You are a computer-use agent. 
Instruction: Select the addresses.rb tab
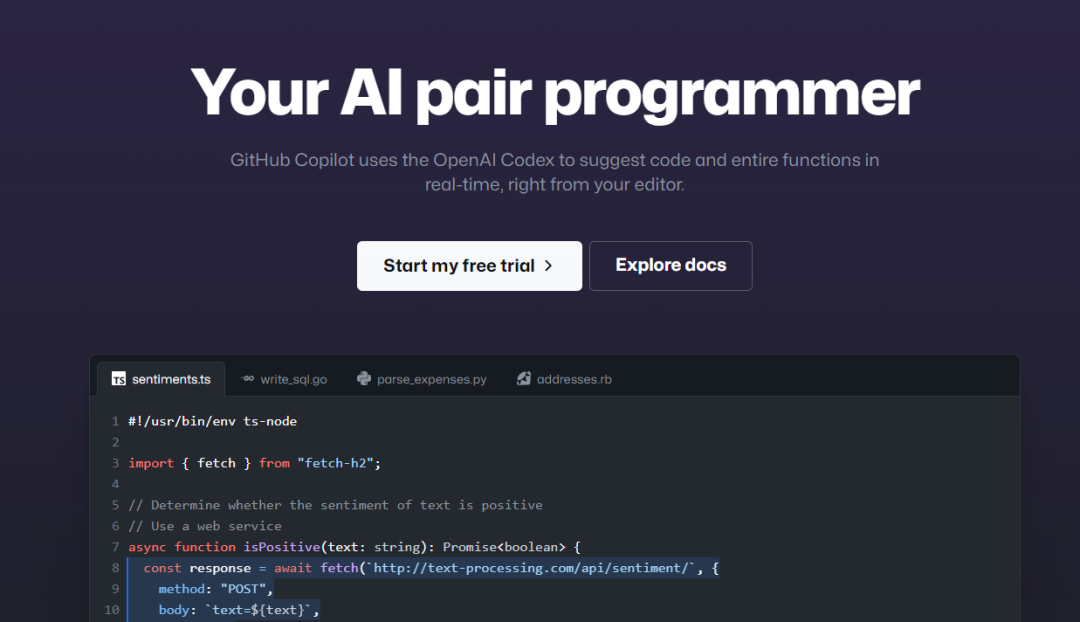pos(572,379)
